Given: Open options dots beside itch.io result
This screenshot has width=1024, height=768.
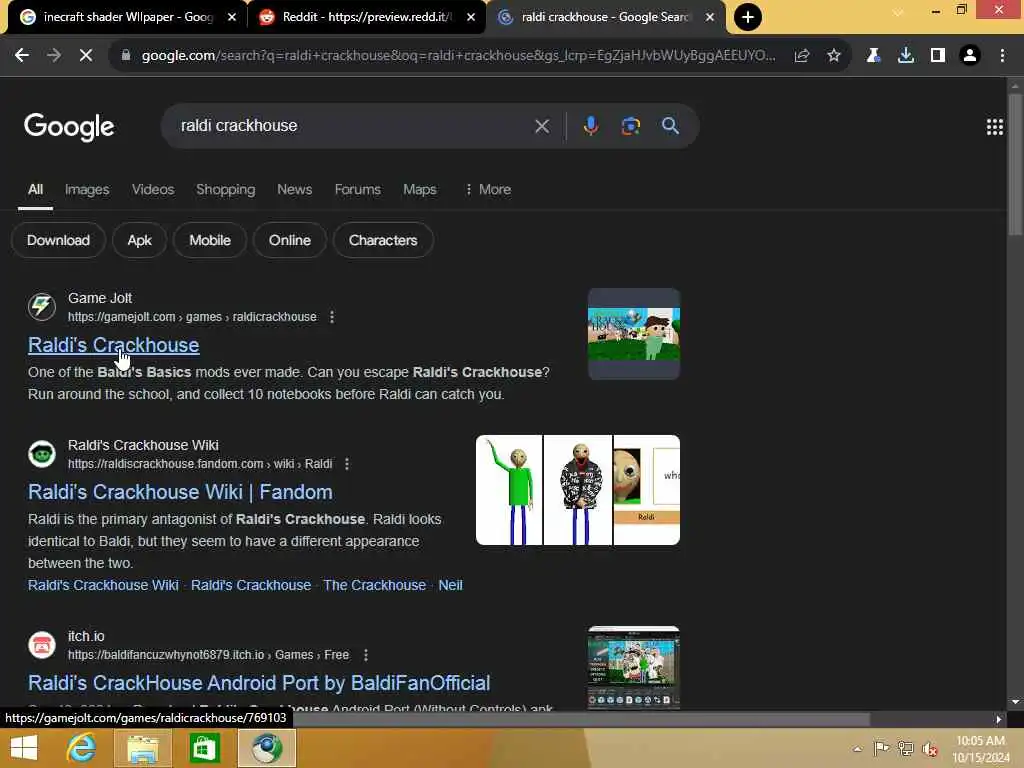Looking at the screenshot, I should click(x=366, y=654).
